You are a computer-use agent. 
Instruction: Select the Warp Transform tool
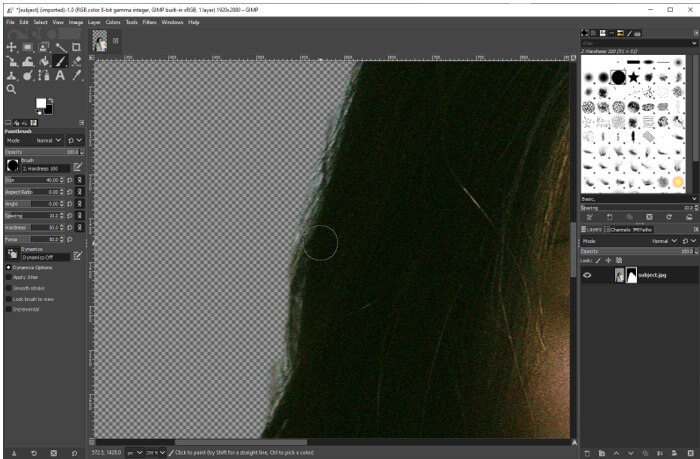[28, 61]
